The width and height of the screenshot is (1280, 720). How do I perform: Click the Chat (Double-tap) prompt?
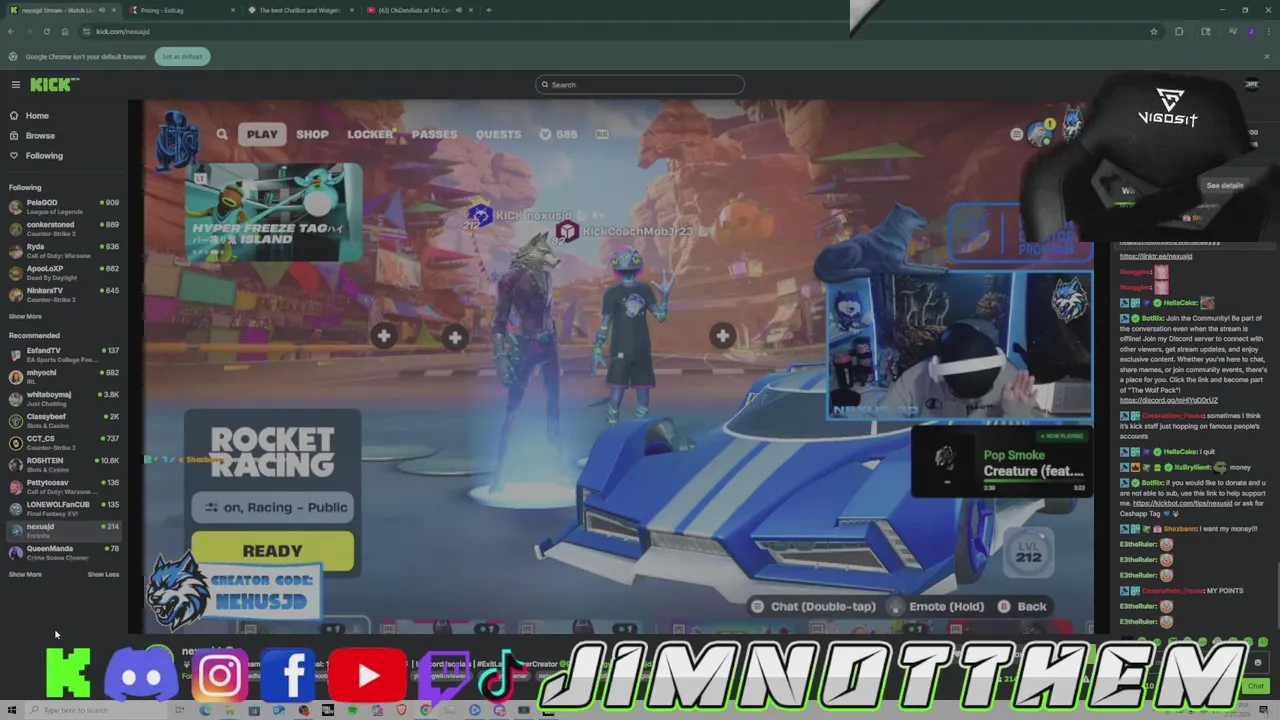(813, 607)
